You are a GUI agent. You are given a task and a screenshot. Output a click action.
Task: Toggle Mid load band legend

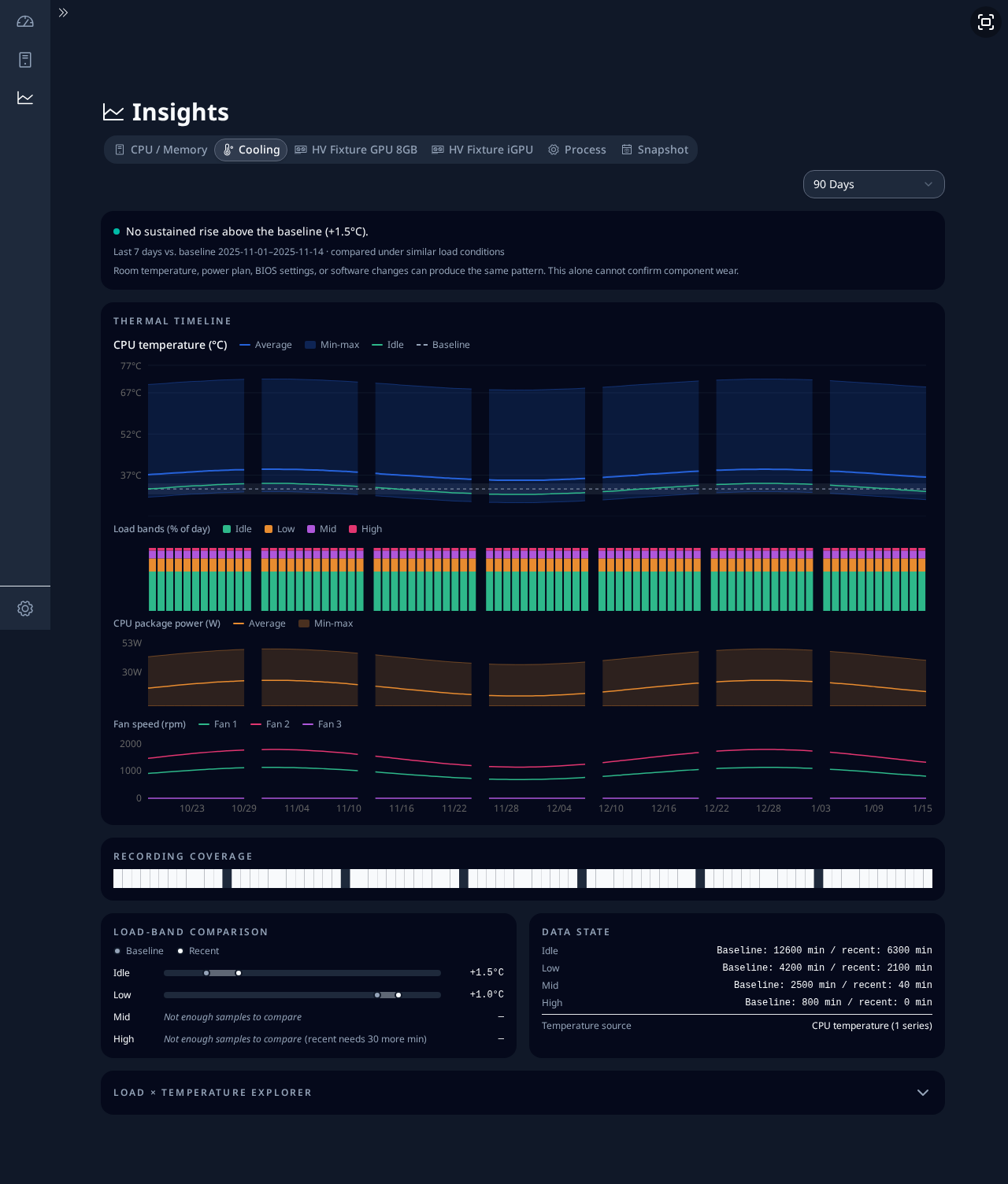[321, 529]
